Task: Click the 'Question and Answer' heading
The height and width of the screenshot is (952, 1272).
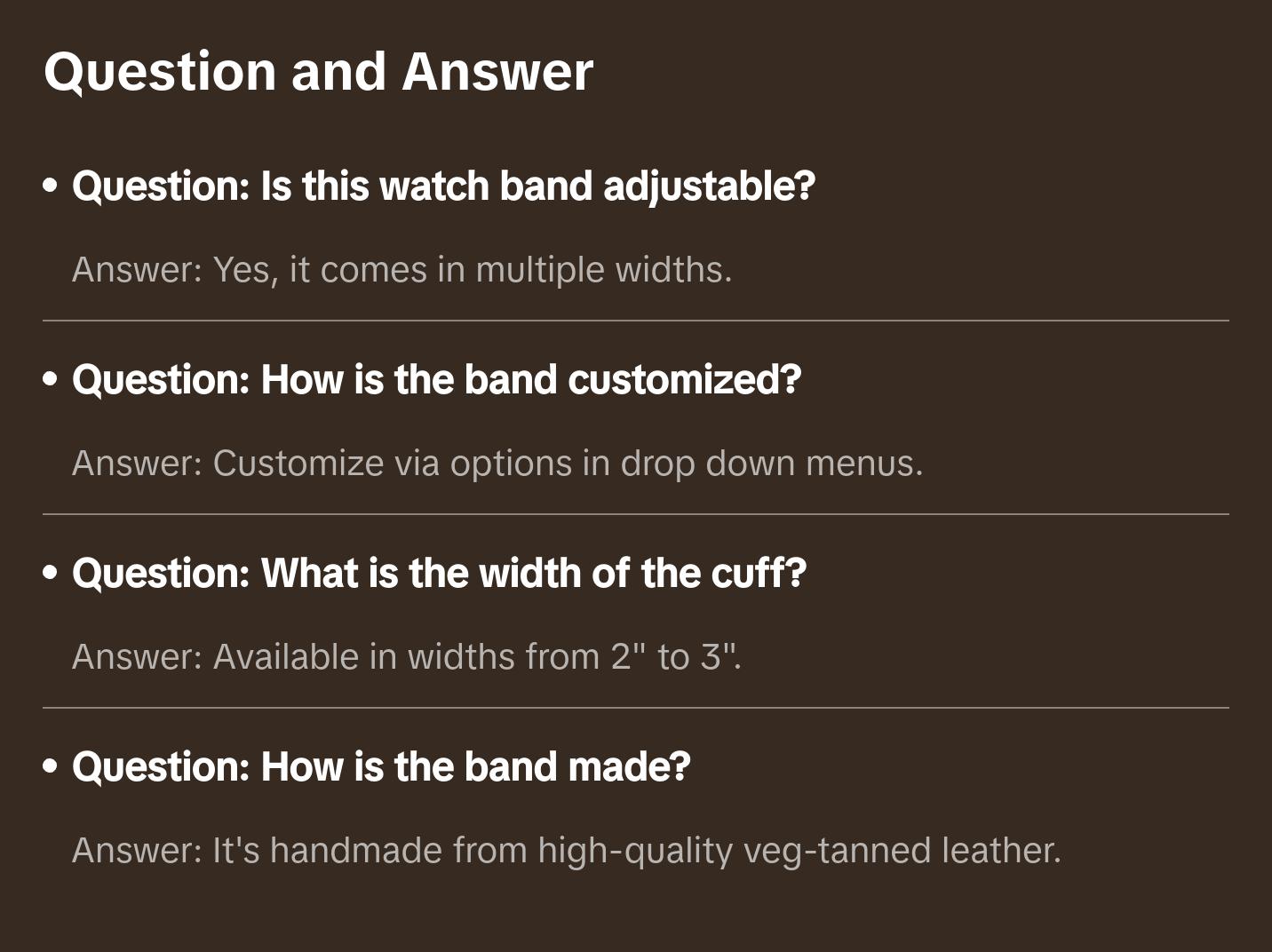Action: pos(318,71)
